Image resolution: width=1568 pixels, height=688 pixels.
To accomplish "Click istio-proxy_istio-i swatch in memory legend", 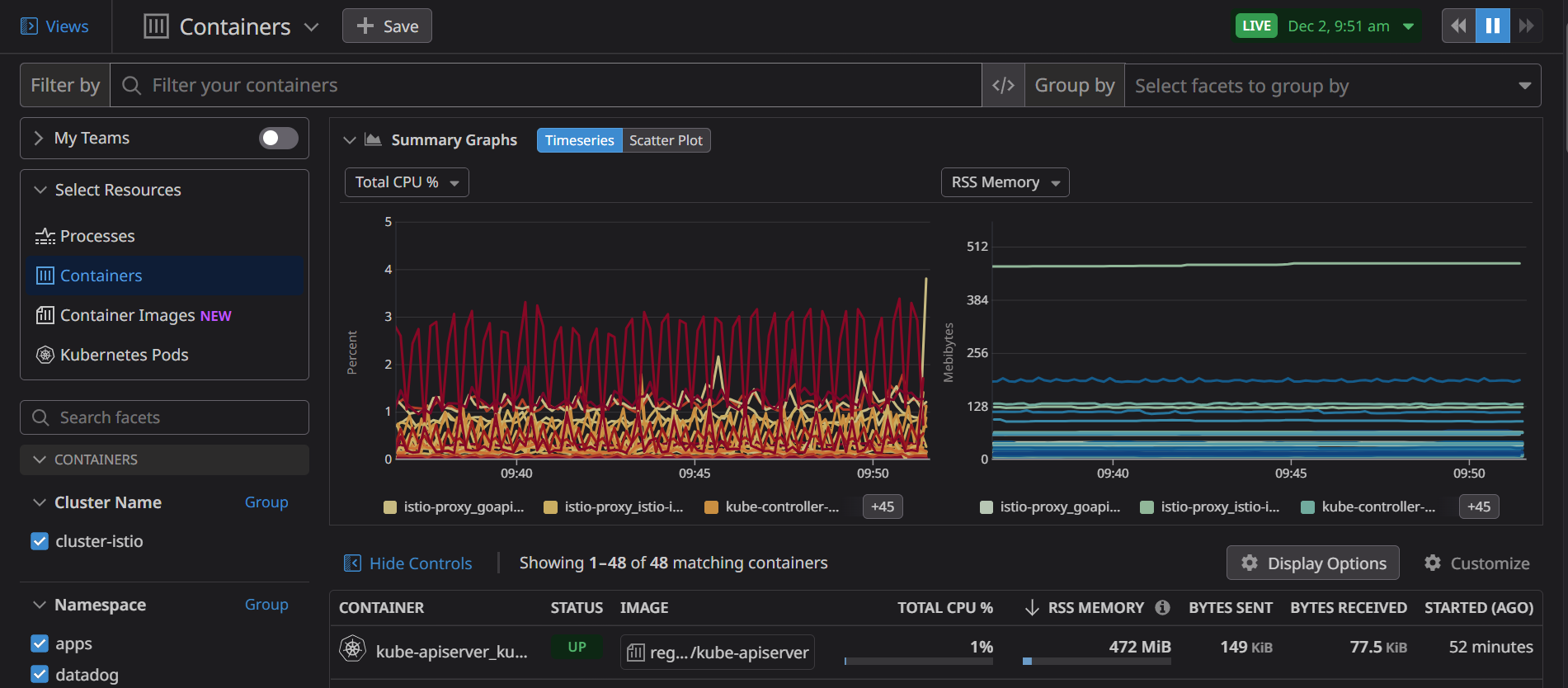I will coord(1147,507).
